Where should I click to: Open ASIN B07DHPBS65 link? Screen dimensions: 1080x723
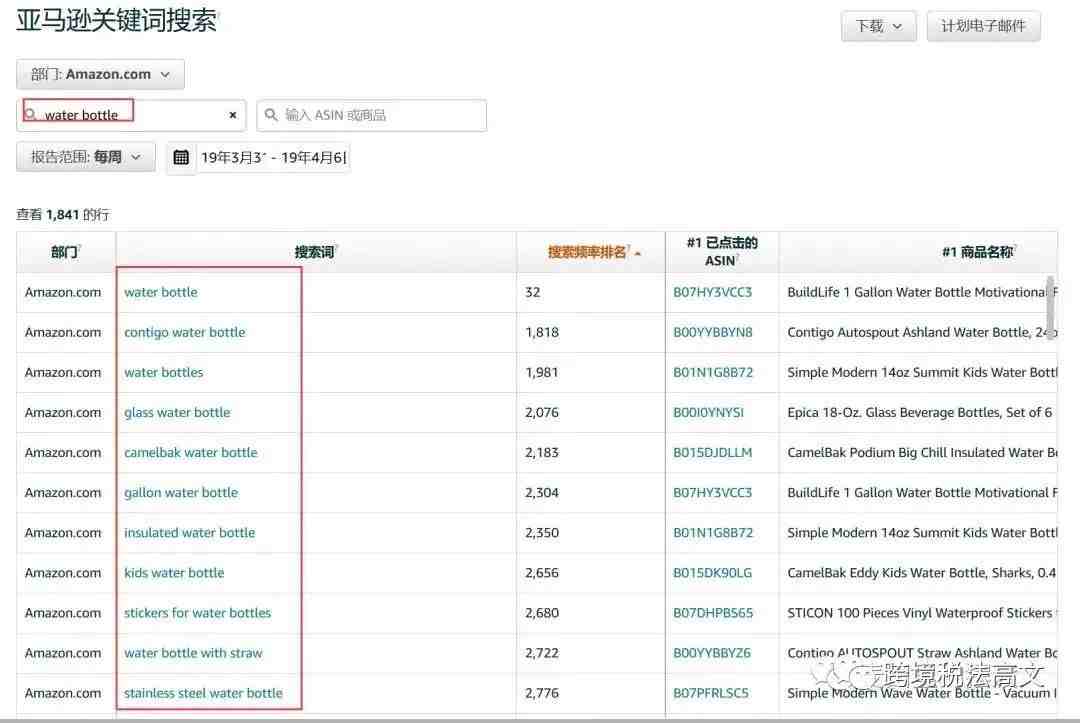713,612
